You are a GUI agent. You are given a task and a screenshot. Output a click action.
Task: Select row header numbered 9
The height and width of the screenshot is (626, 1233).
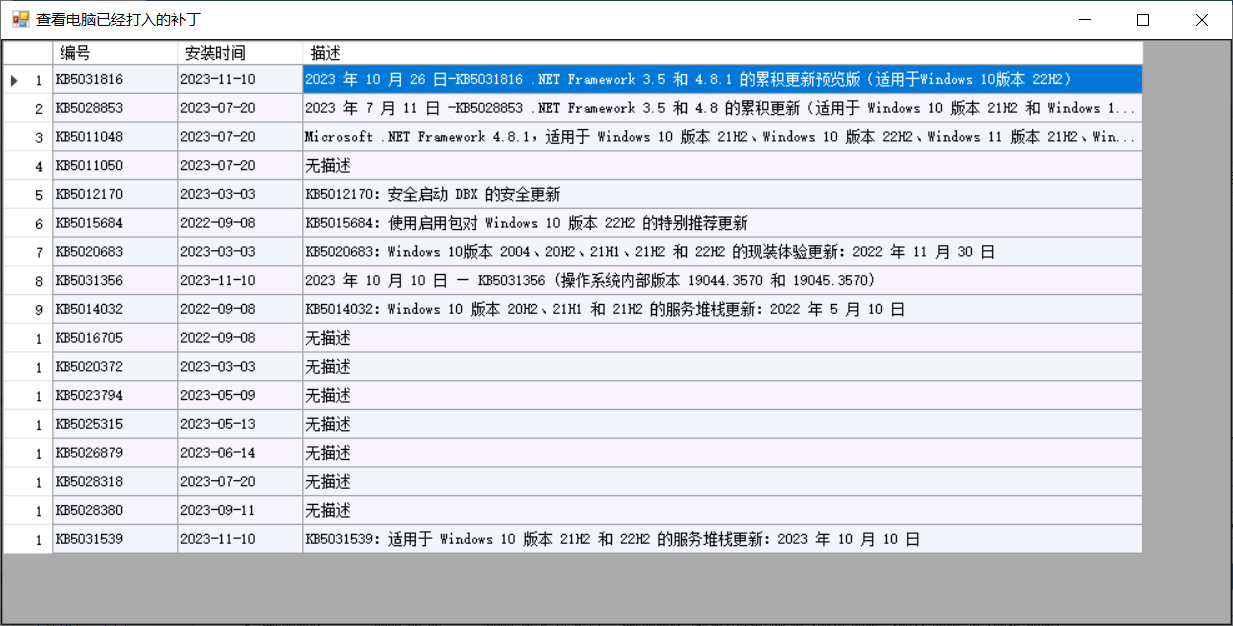tap(28, 309)
